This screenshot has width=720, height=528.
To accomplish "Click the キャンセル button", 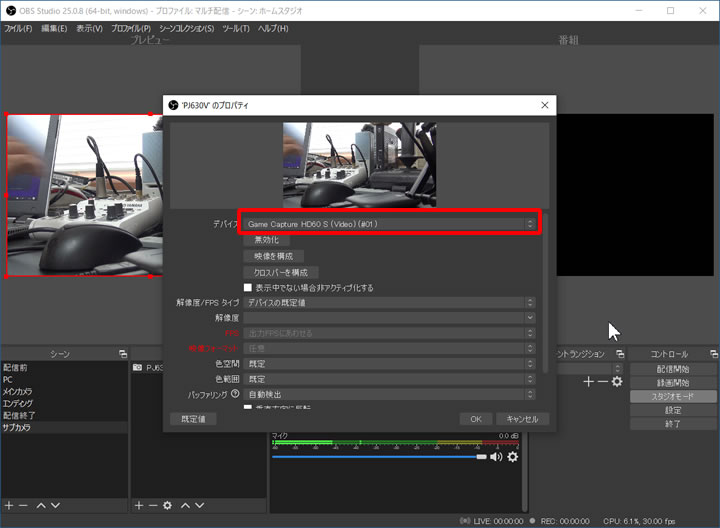I will [523, 419].
